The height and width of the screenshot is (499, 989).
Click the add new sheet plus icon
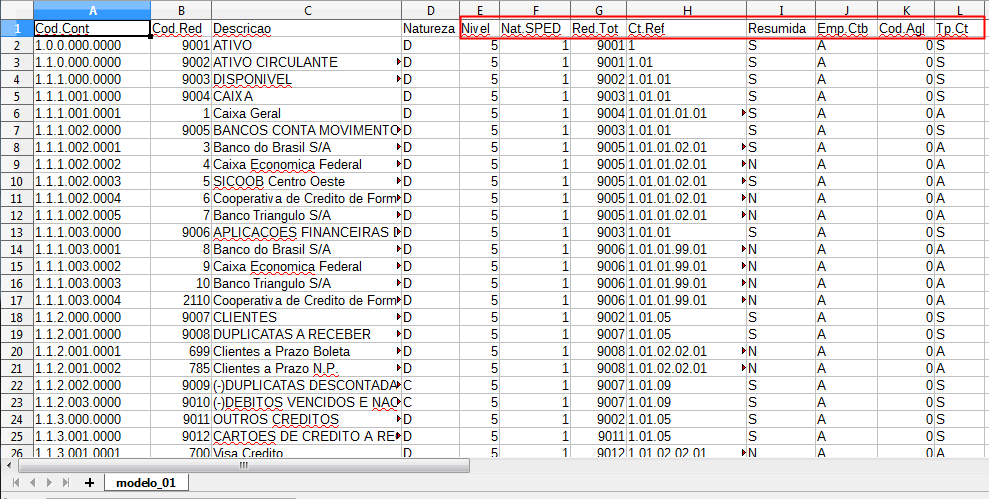[89, 483]
